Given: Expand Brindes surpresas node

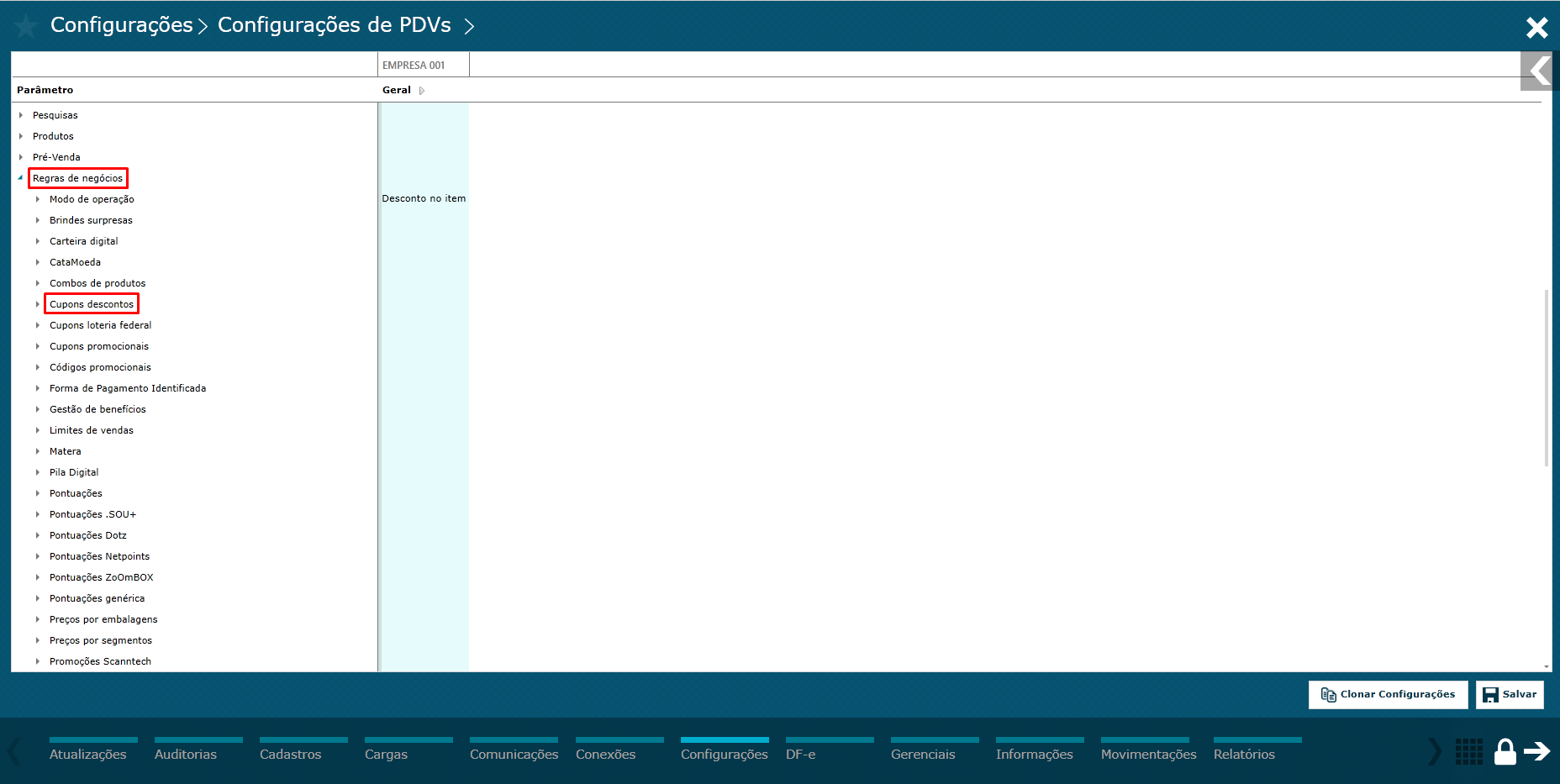Looking at the screenshot, I should [38, 220].
